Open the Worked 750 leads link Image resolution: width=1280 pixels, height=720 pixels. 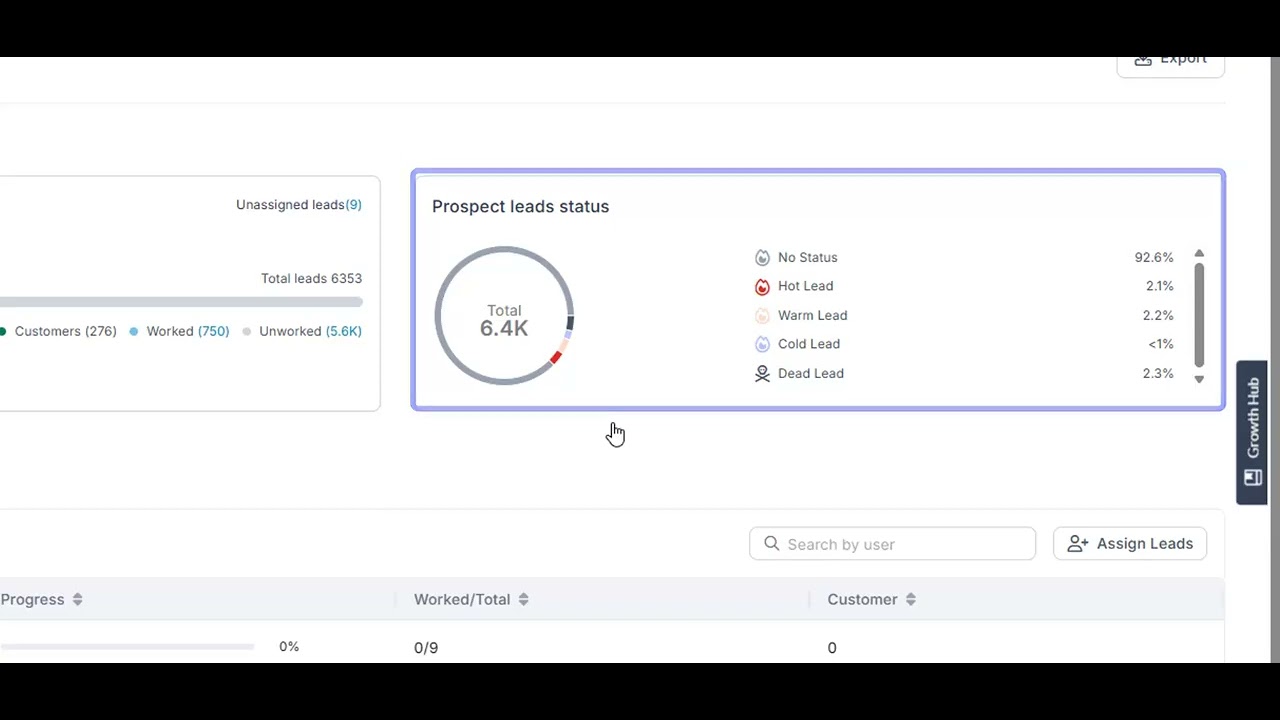click(x=188, y=331)
